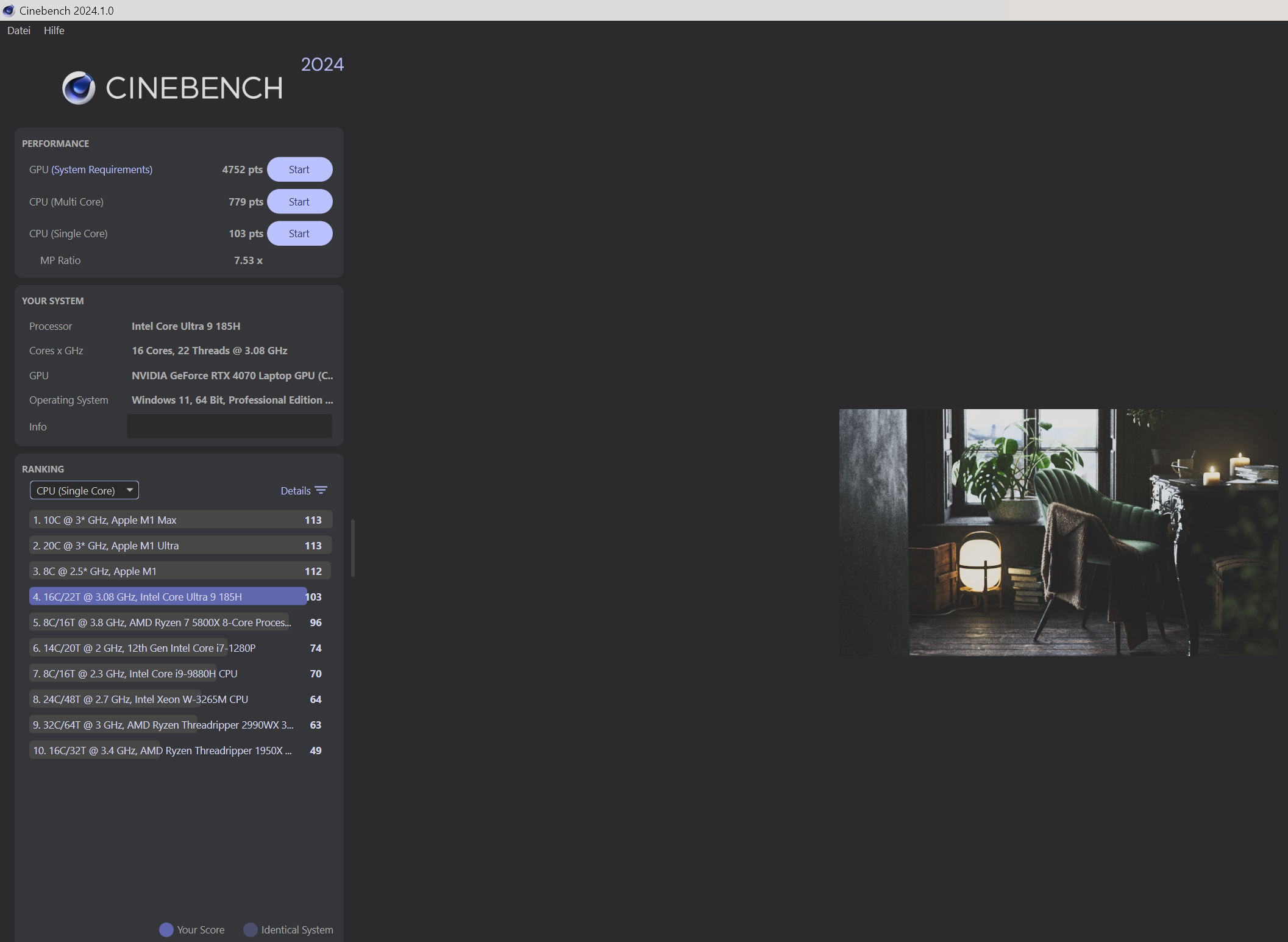
Task: Start the GPU benchmark
Action: (299, 169)
